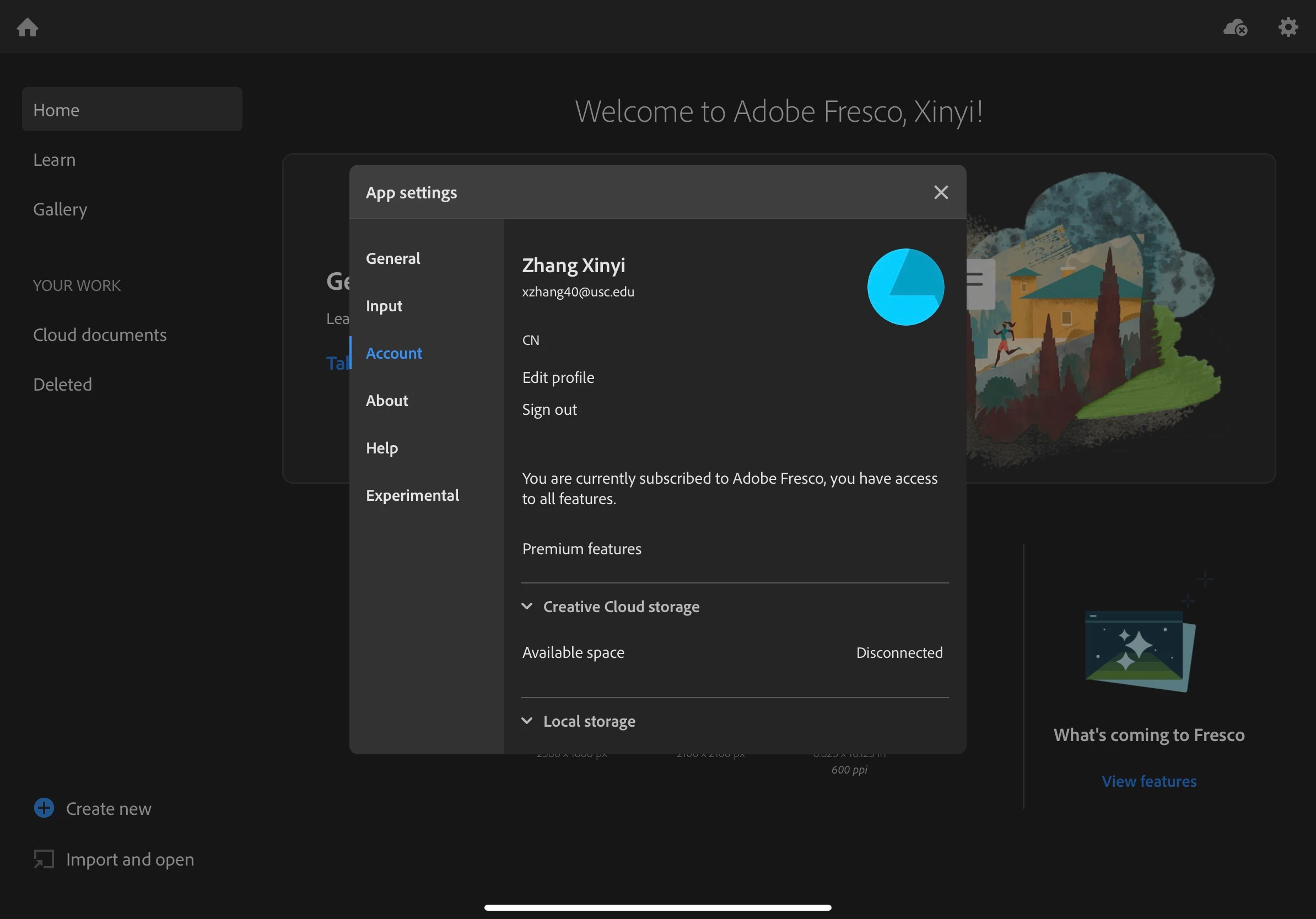This screenshot has width=1316, height=919.
Task: Open Cloud documents in sidebar
Action: tap(100, 334)
